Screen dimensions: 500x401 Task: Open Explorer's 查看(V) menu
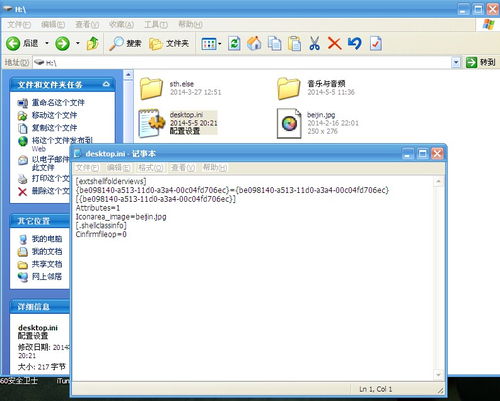point(87,25)
